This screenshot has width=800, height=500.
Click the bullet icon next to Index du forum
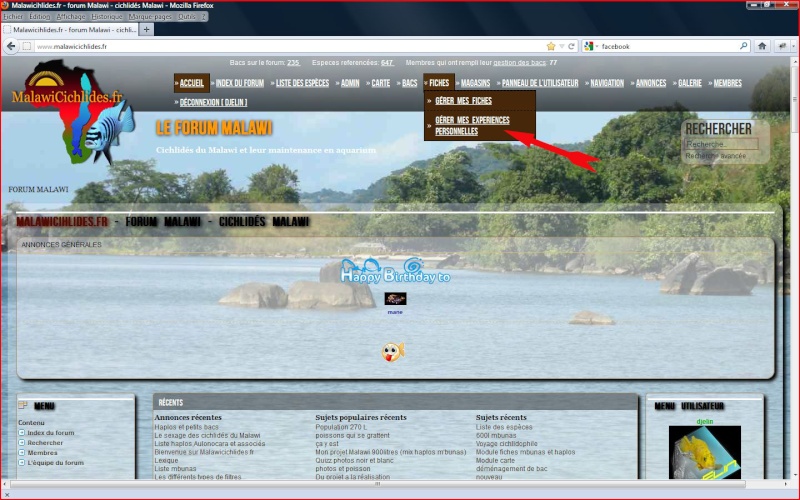(21, 433)
